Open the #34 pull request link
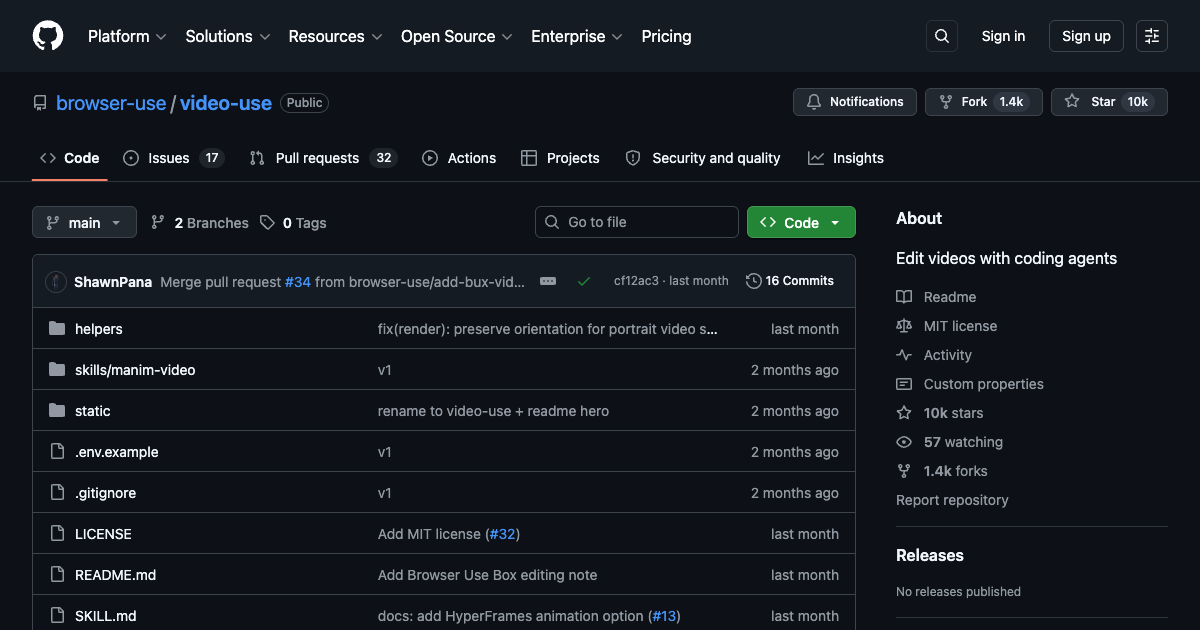The height and width of the screenshot is (630, 1200). point(298,282)
